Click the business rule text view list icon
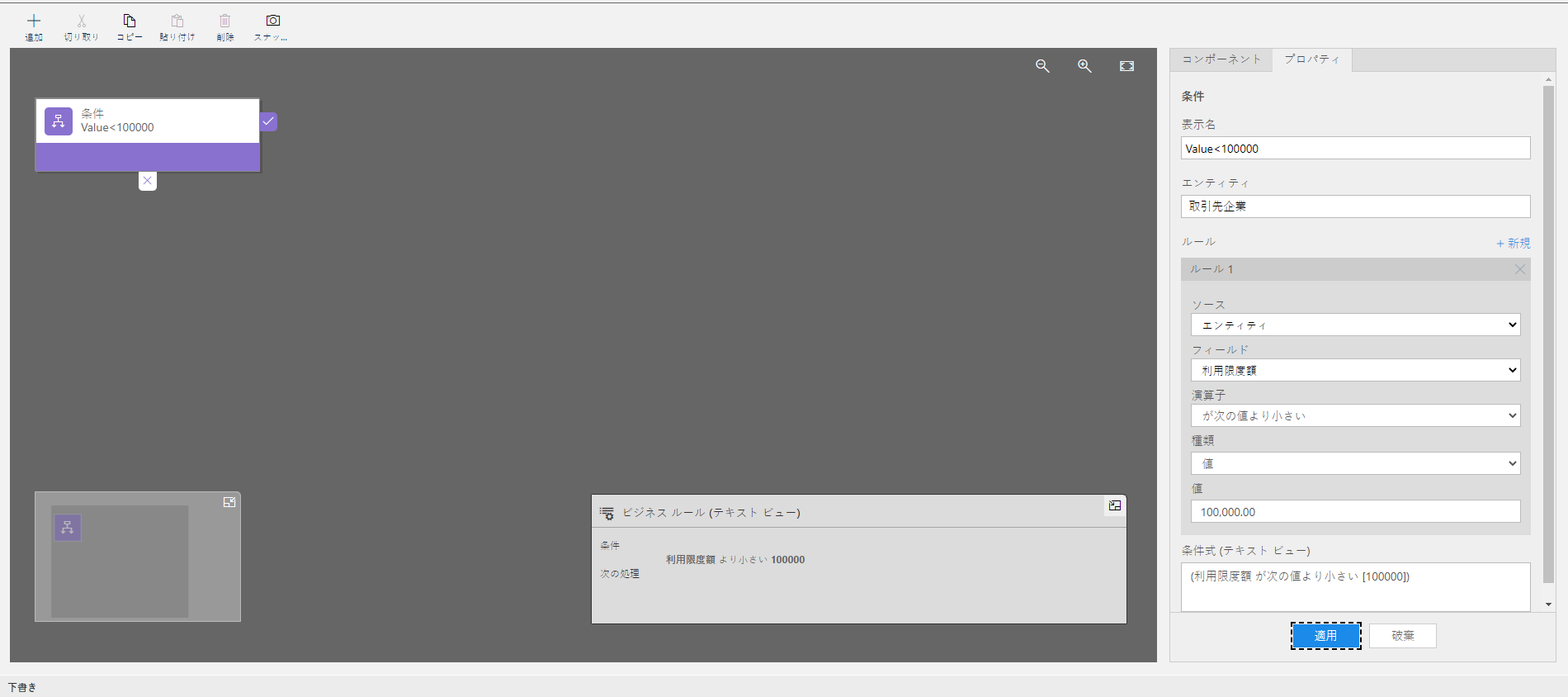The image size is (1568, 697). point(607,513)
